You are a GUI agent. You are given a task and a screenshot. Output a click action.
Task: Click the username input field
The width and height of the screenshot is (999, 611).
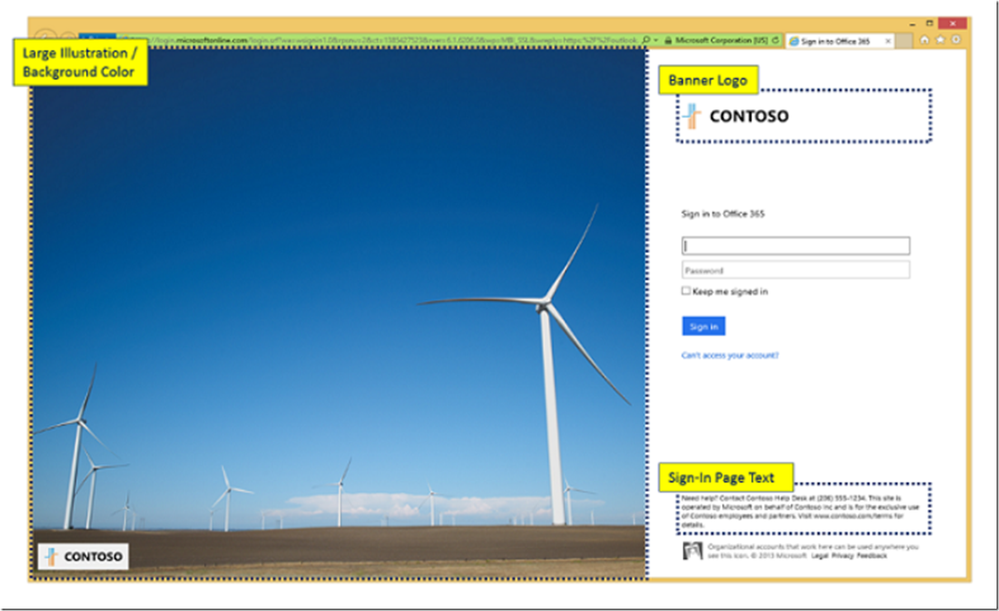796,245
